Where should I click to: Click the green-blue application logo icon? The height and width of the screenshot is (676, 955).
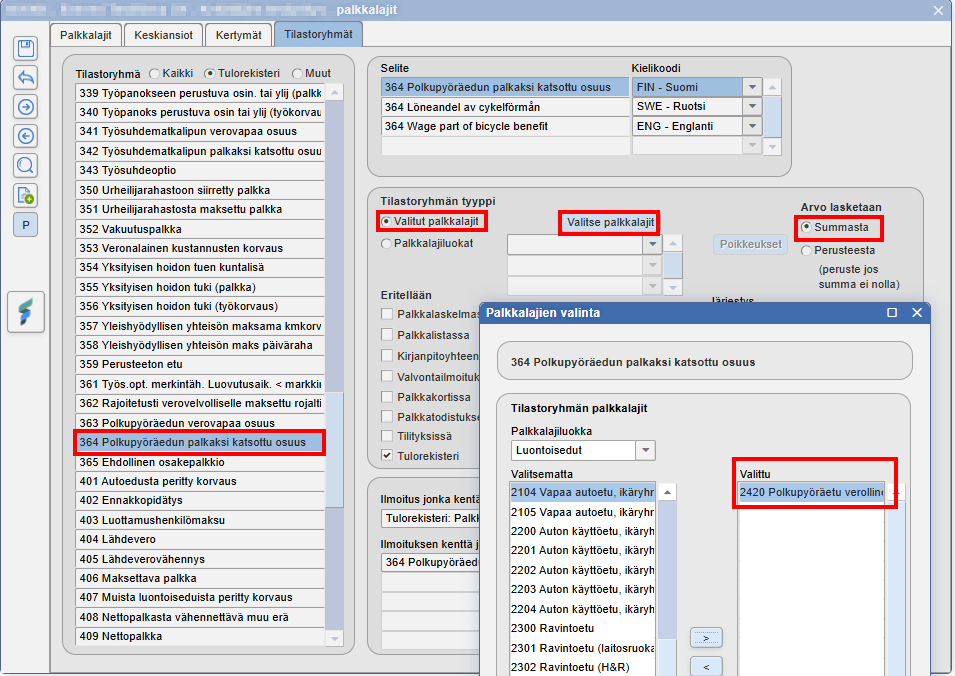26,312
